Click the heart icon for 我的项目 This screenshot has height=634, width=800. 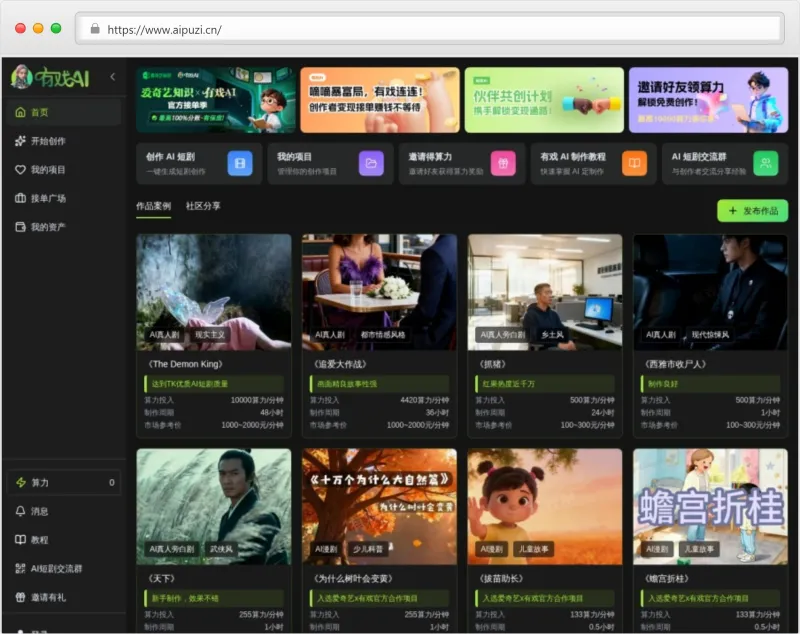[x=20, y=170]
